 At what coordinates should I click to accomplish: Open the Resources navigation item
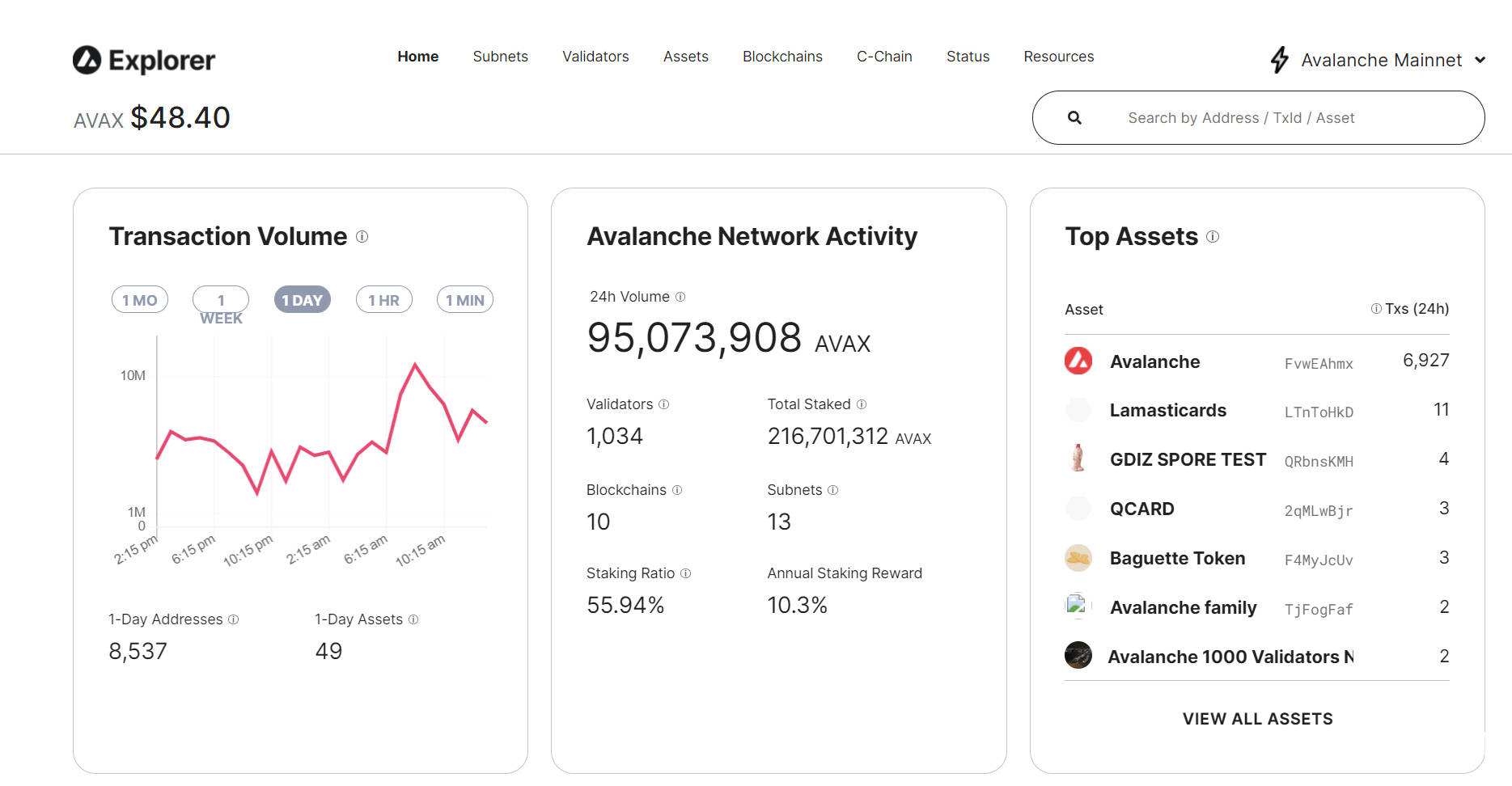(1059, 57)
